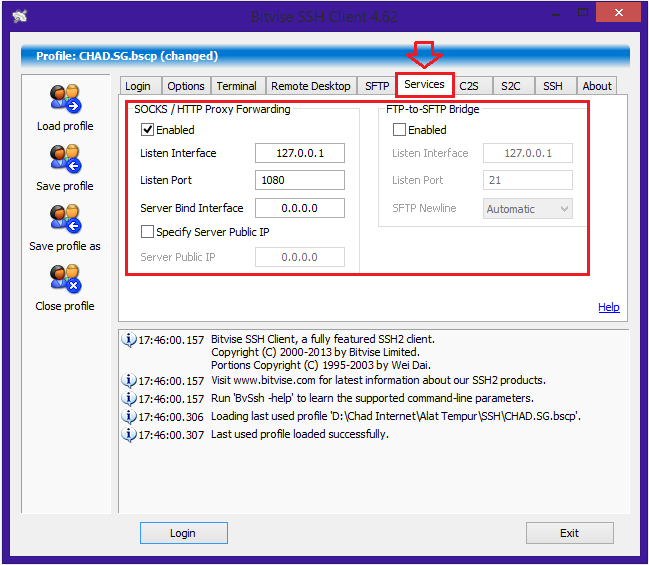Open the SFTP Newline Automatic dropdown

[x=528, y=209]
